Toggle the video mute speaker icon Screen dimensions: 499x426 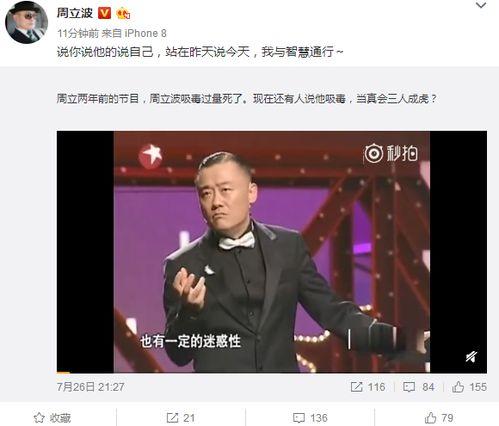tap(471, 357)
